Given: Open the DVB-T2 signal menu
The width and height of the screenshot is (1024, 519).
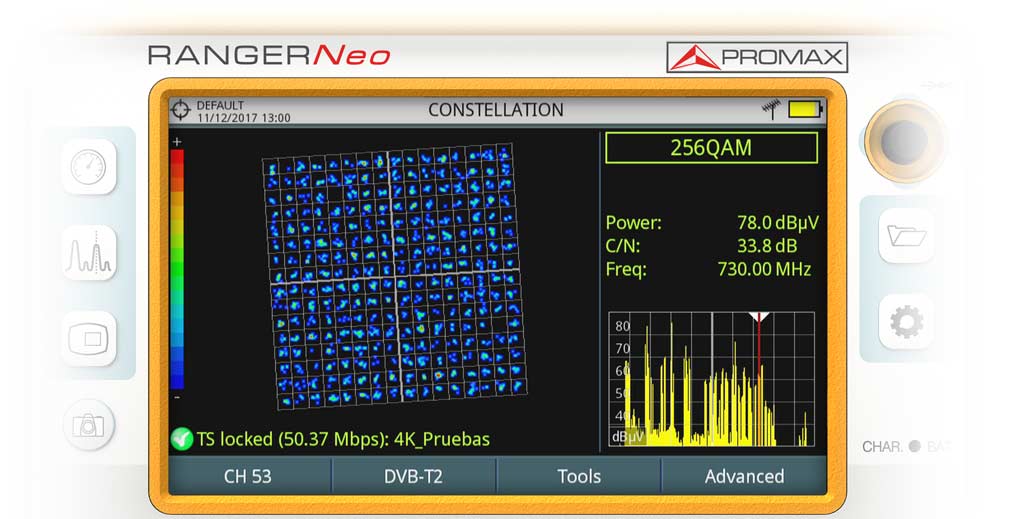Looking at the screenshot, I should click(x=413, y=476).
